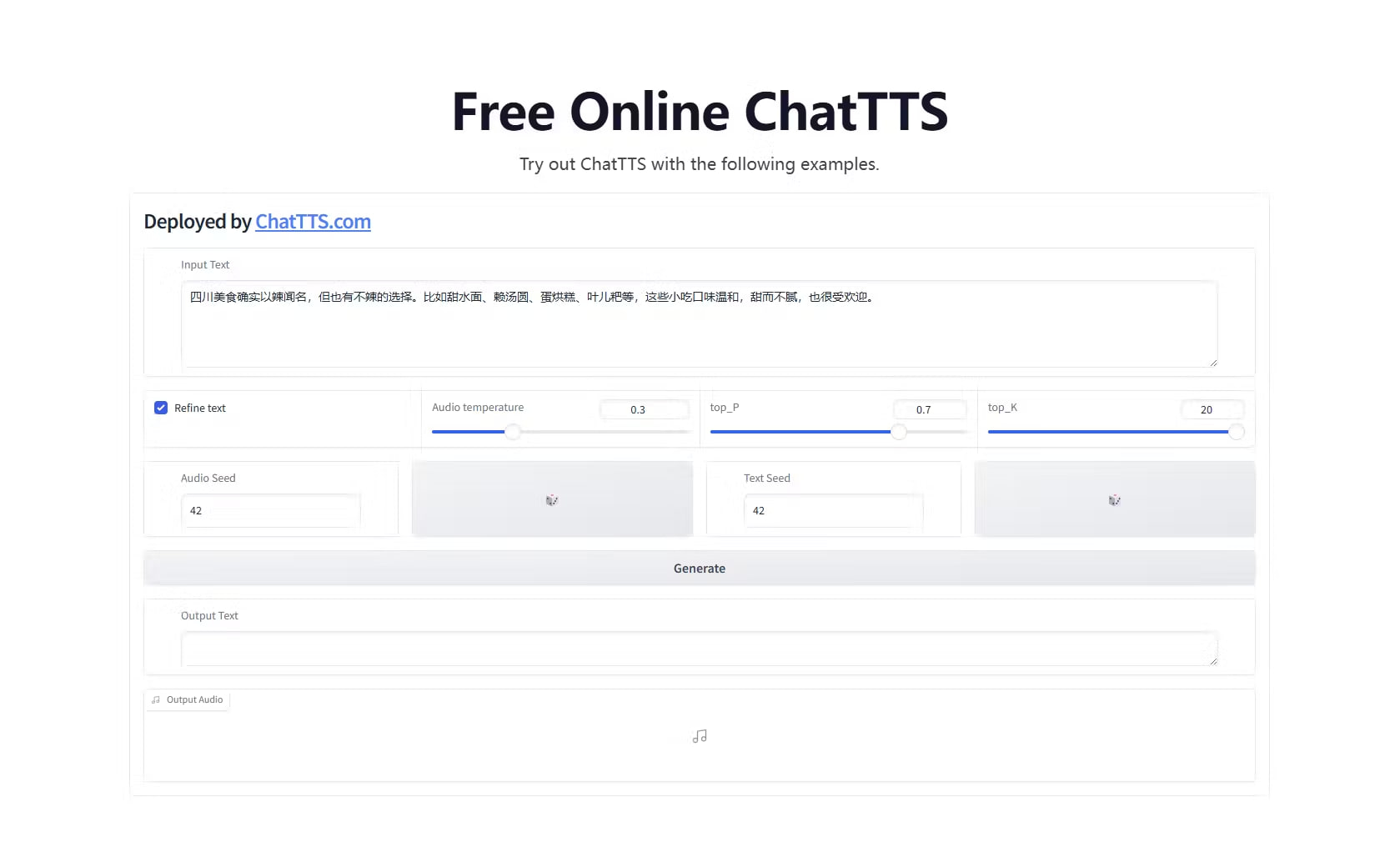Open the ChatTTS.com link
Image resolution: width=1400 pixels, height=852 pixels.
click(313, 222)
